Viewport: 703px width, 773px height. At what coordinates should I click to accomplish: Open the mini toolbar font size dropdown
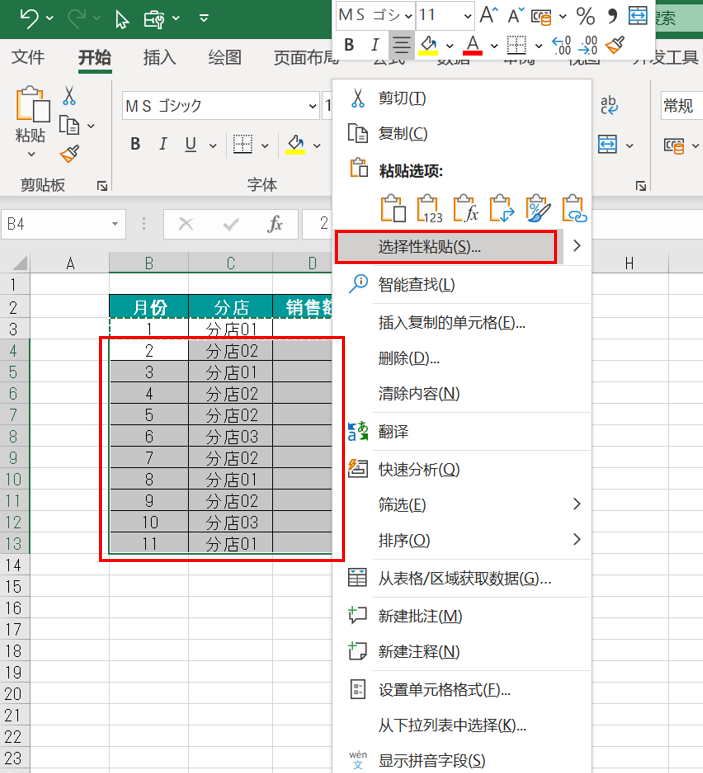click(467, 16)
